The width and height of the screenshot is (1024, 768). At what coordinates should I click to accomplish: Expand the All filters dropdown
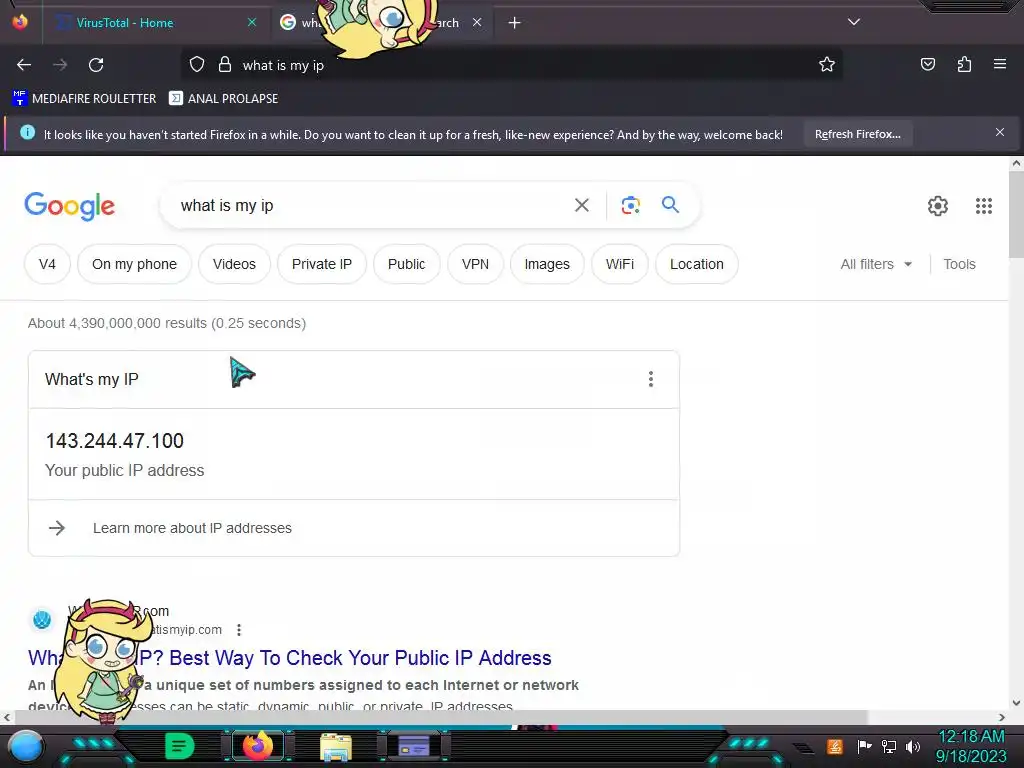(x=876, y=264)
